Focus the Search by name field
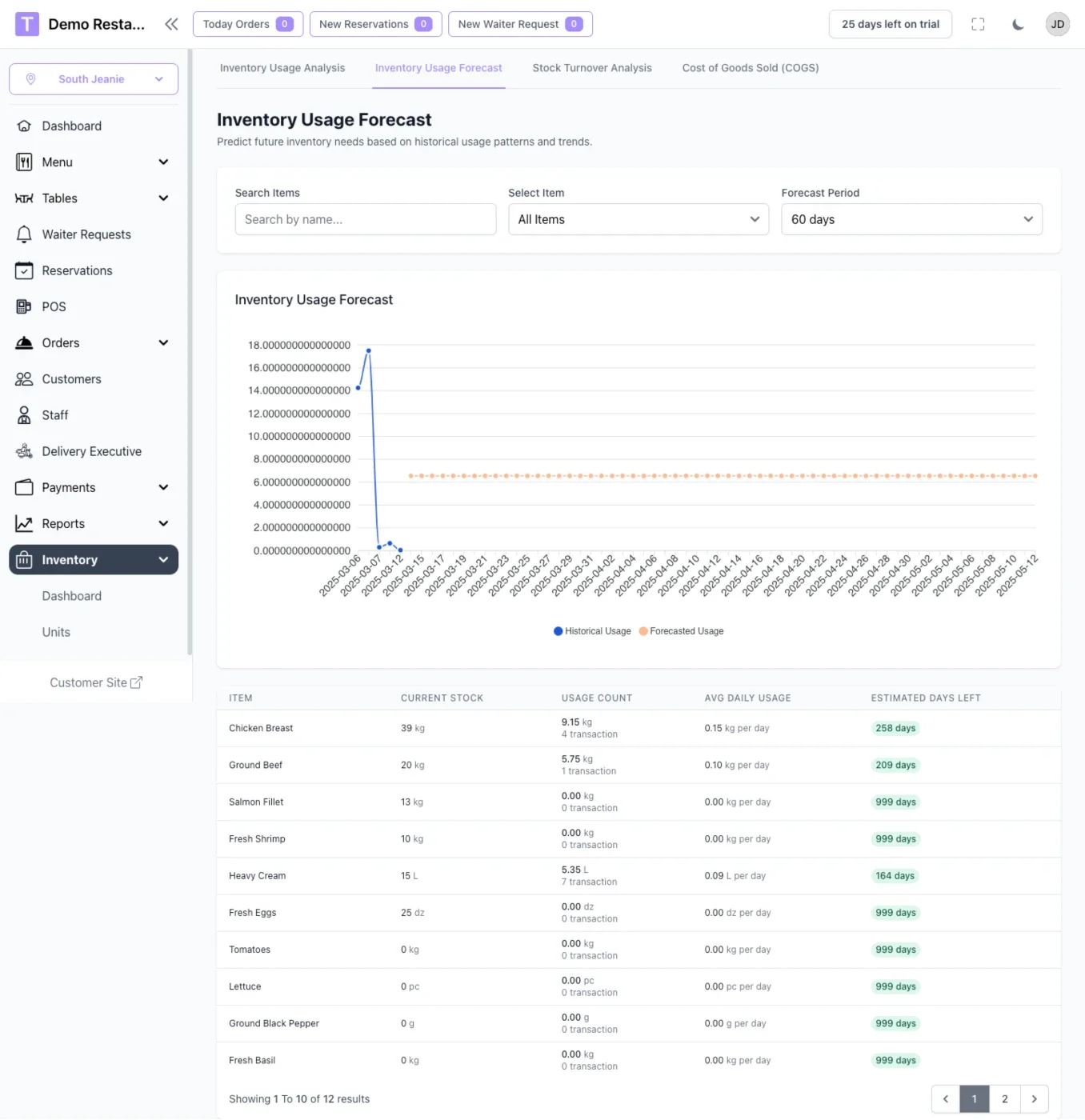Image resolution: width=1085 pixels, height=1120 pixels. (x=365, y=219)
